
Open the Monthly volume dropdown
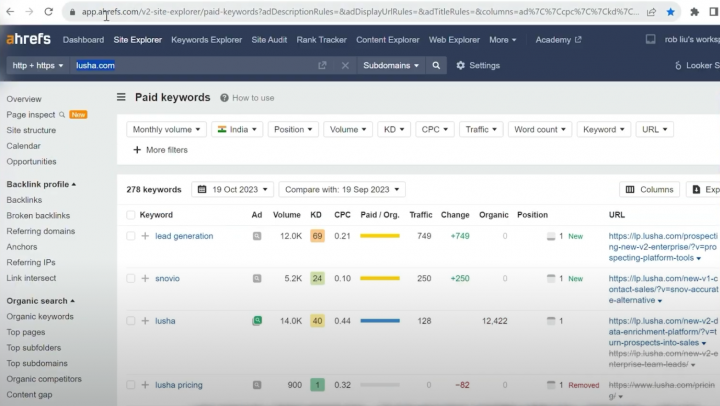click(166, 129)
